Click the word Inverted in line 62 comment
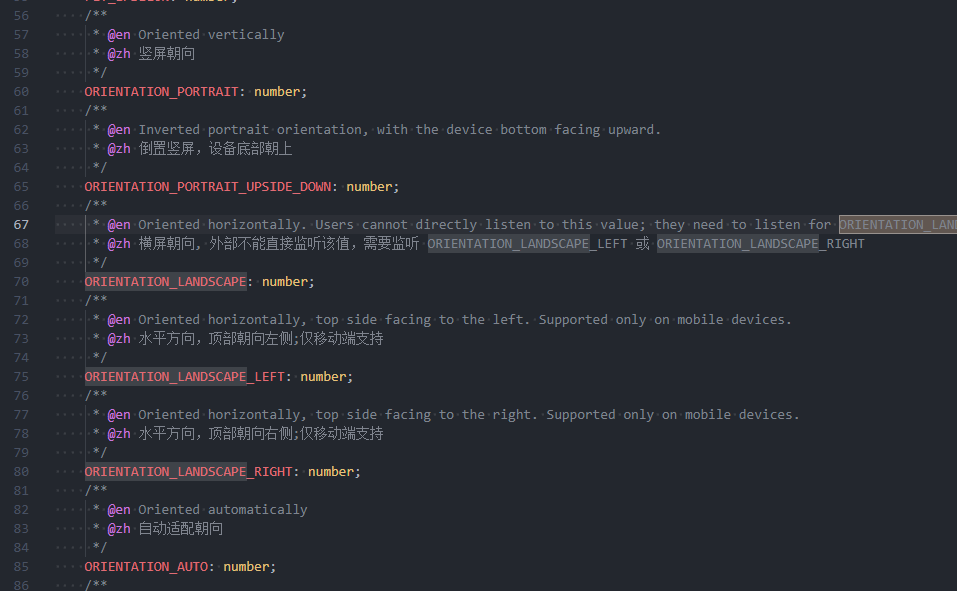The width and height of the screenshot is (957, 591). pyautogui.click(x=169, y=130)
